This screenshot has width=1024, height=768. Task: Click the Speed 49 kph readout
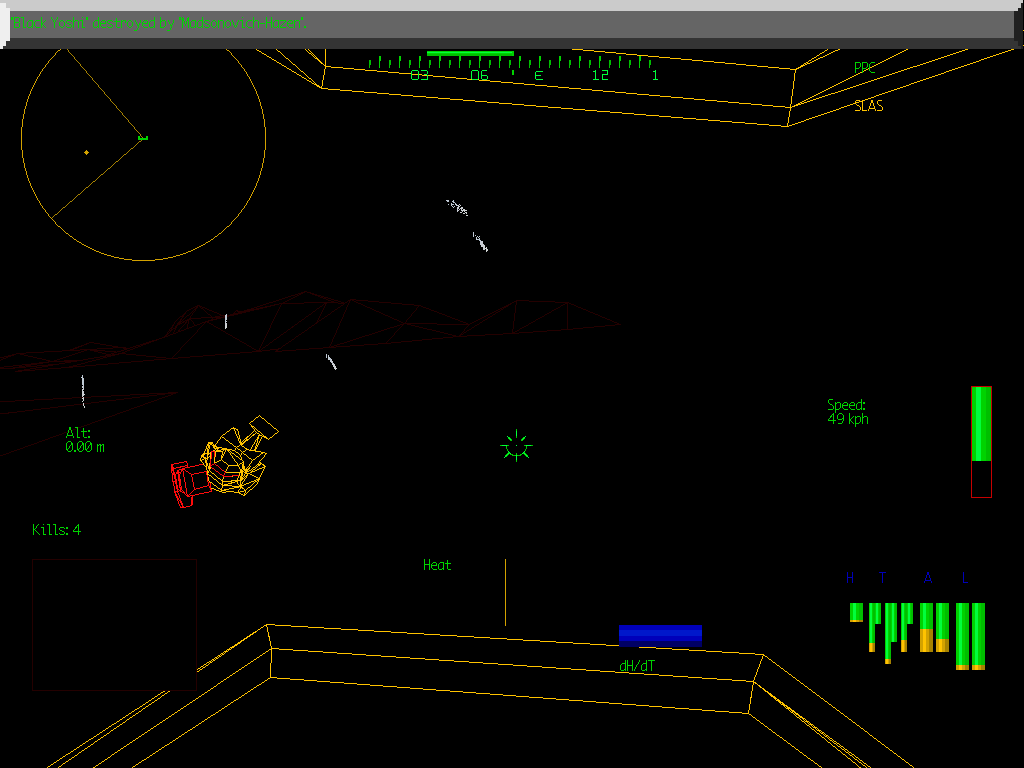847,412
